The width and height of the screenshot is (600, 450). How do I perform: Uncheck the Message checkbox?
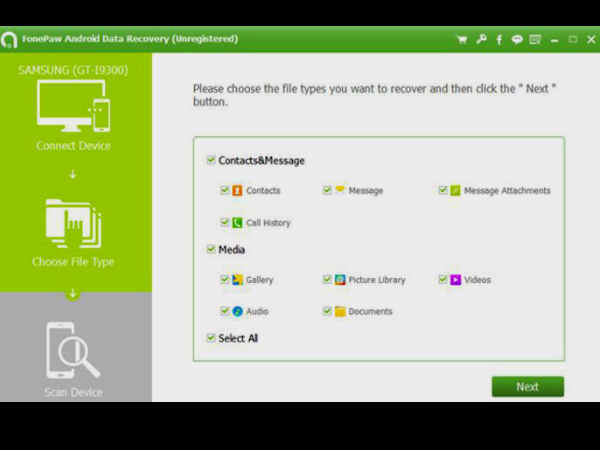point(327,189)
